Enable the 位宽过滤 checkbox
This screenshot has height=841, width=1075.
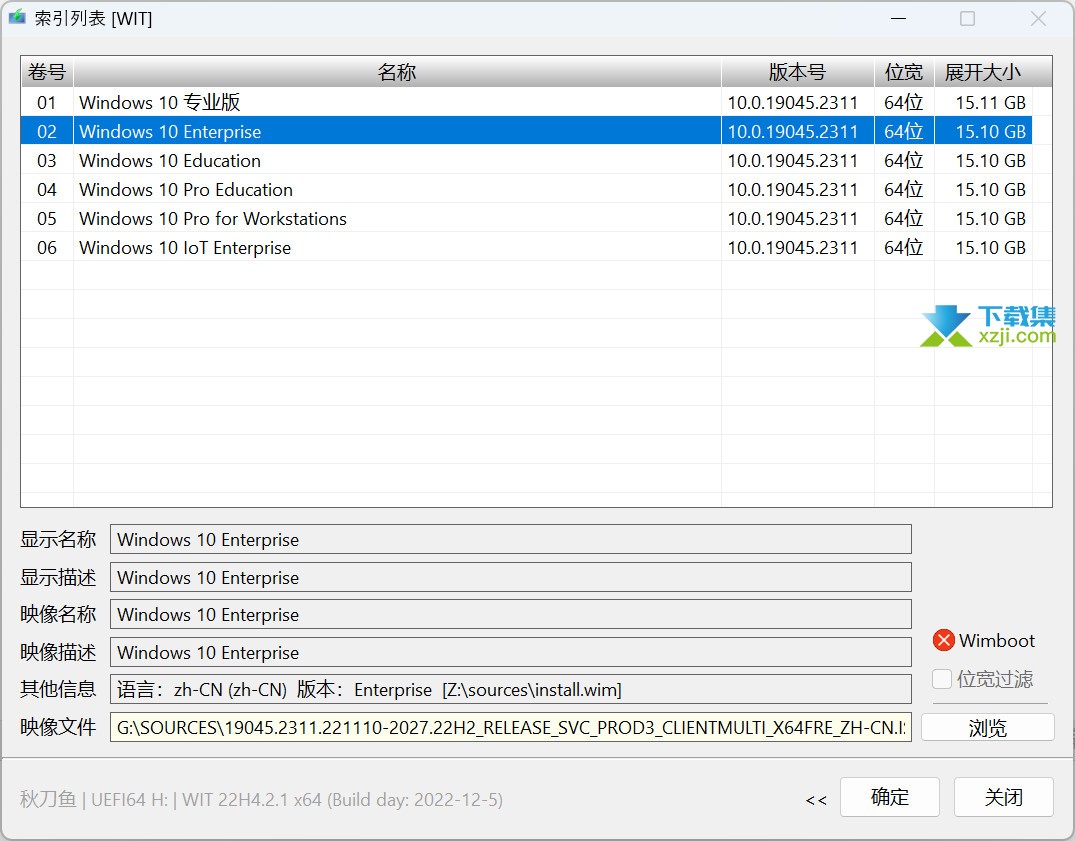click(x=942, y=679)
